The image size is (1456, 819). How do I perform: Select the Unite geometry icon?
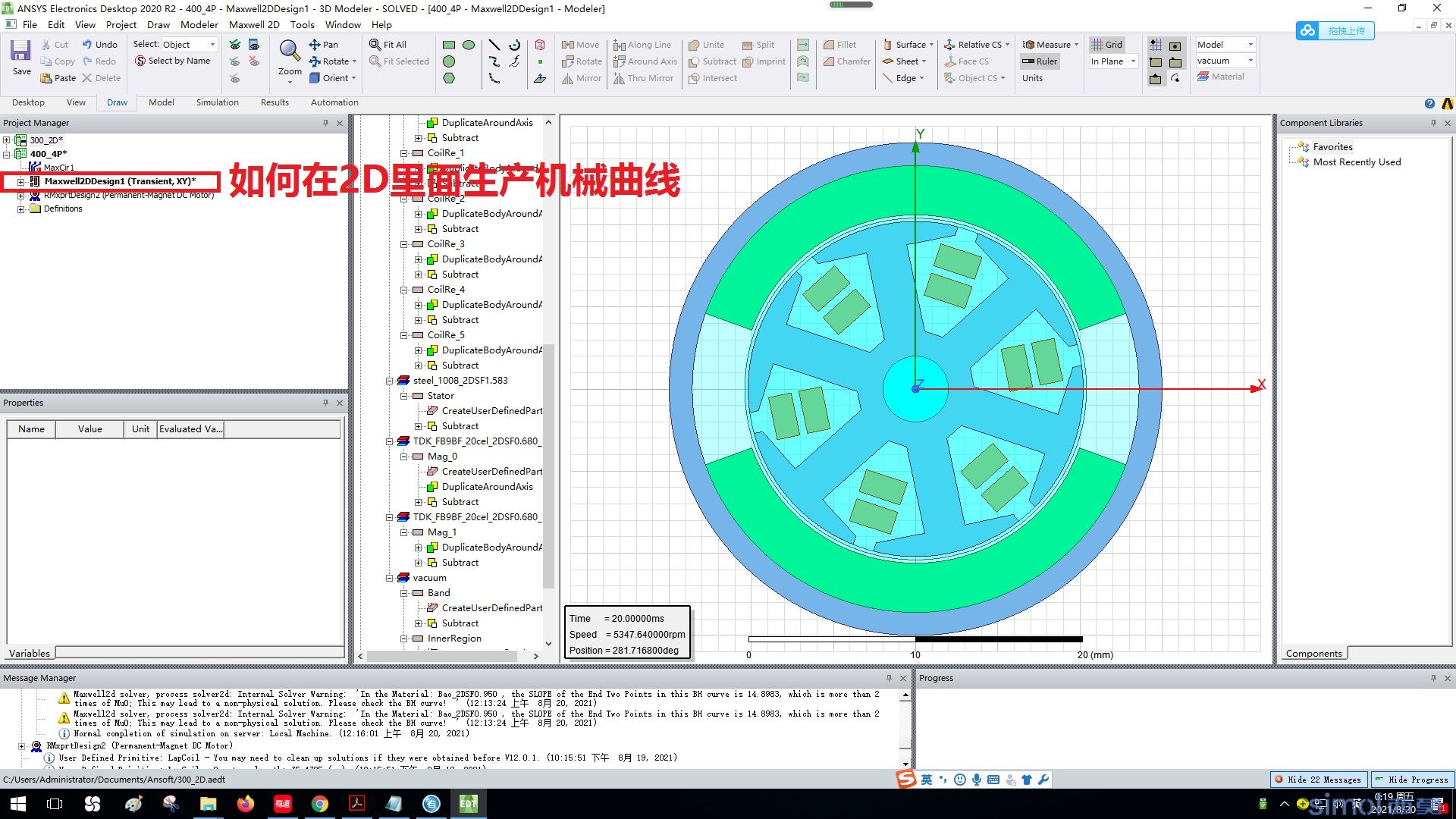tap(693, 44)
